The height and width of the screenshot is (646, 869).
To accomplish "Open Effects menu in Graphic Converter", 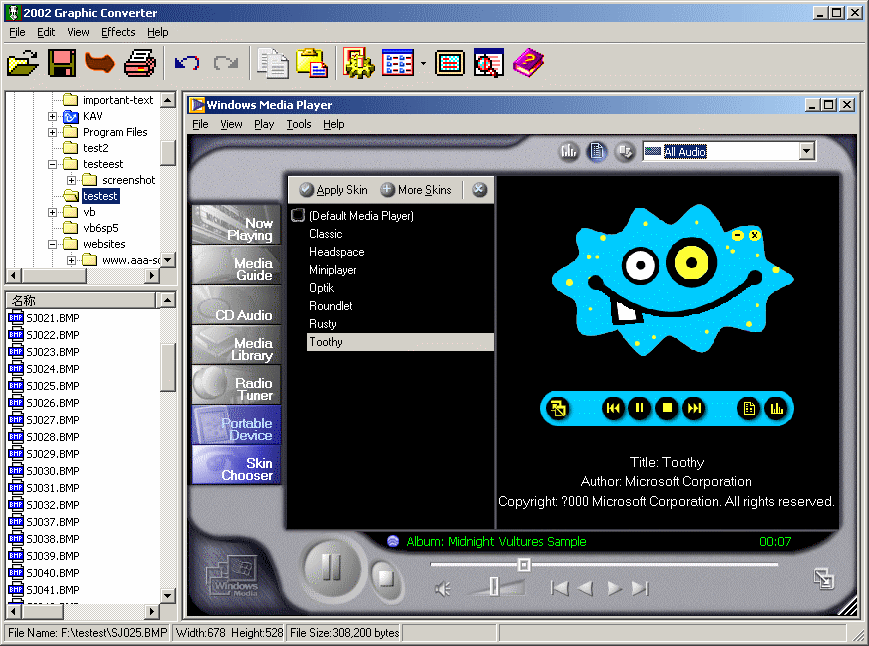I will pos(118,32).
